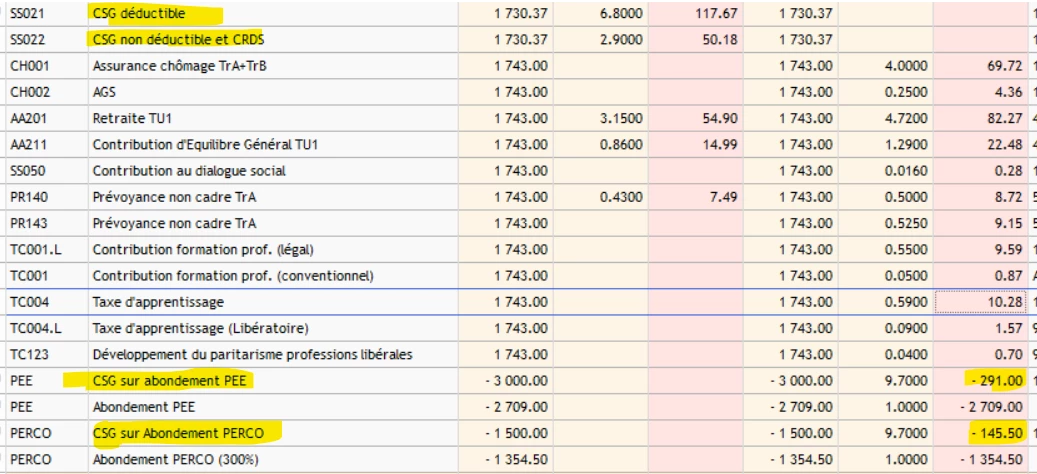Select the SS021 code cell
Image resolution: width=1037 pixels, height=474 pixels.
(28, 13)
